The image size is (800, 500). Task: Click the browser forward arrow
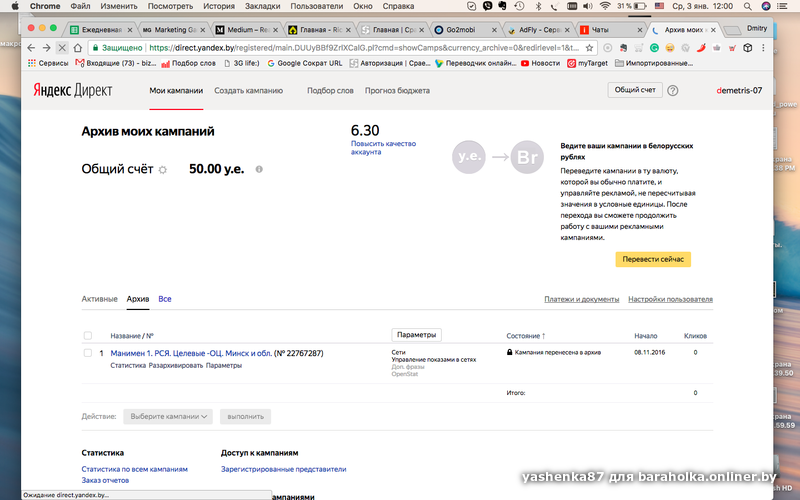(x=46, y=47)
